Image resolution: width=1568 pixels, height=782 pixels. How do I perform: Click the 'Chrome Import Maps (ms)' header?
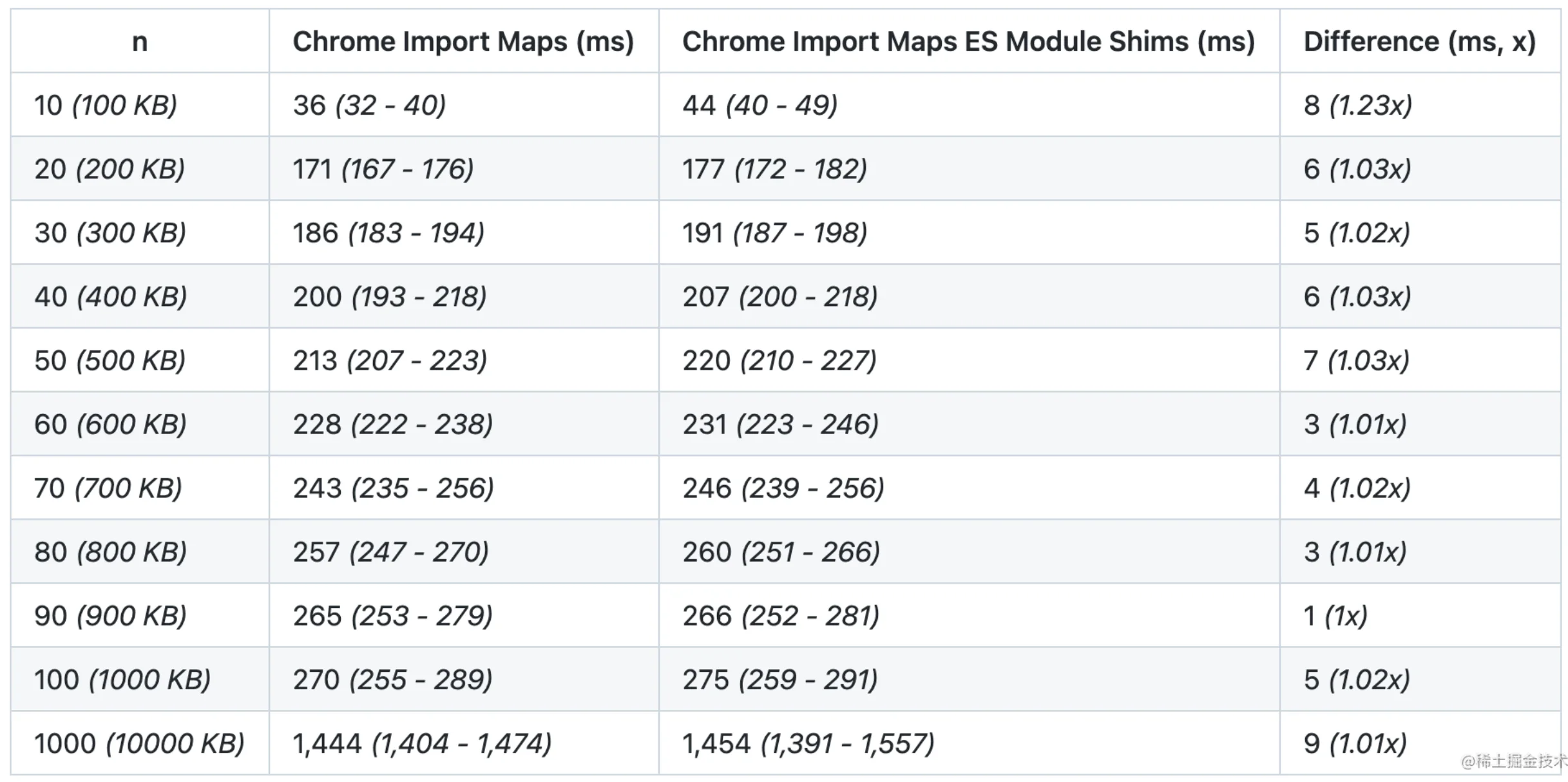(464, 41)
